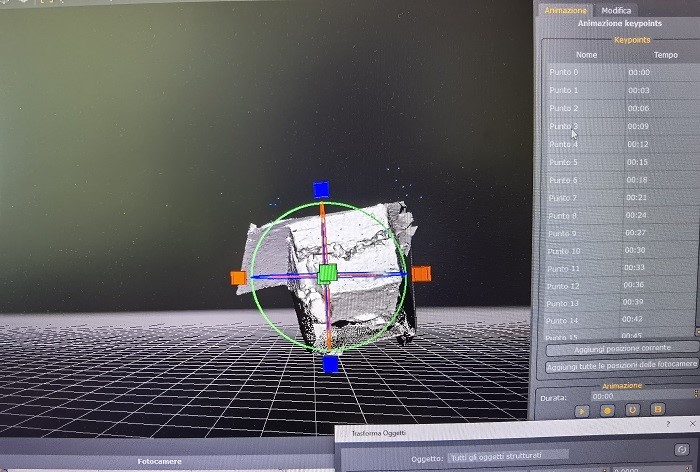
Task: Click the right orange gizmo handle
Action: click(421, 273)
